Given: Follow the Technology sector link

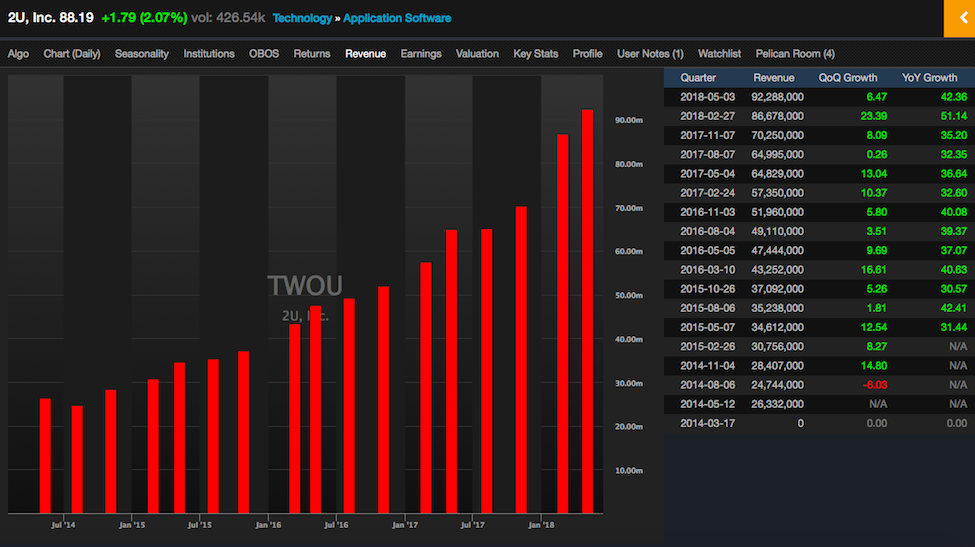Looking at the screenshot, I should (x=302, y=18).
